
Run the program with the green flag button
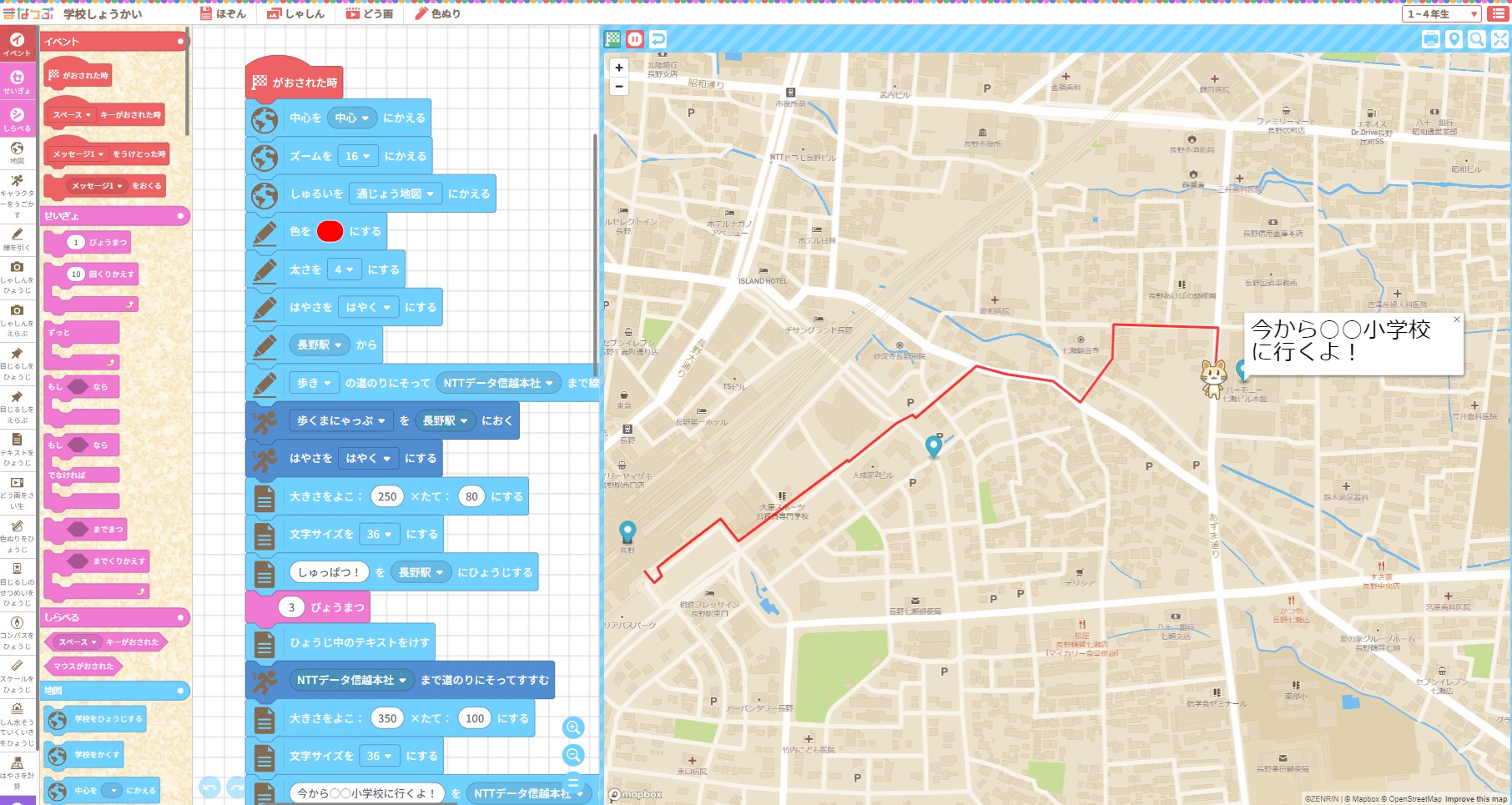point(613,39)
